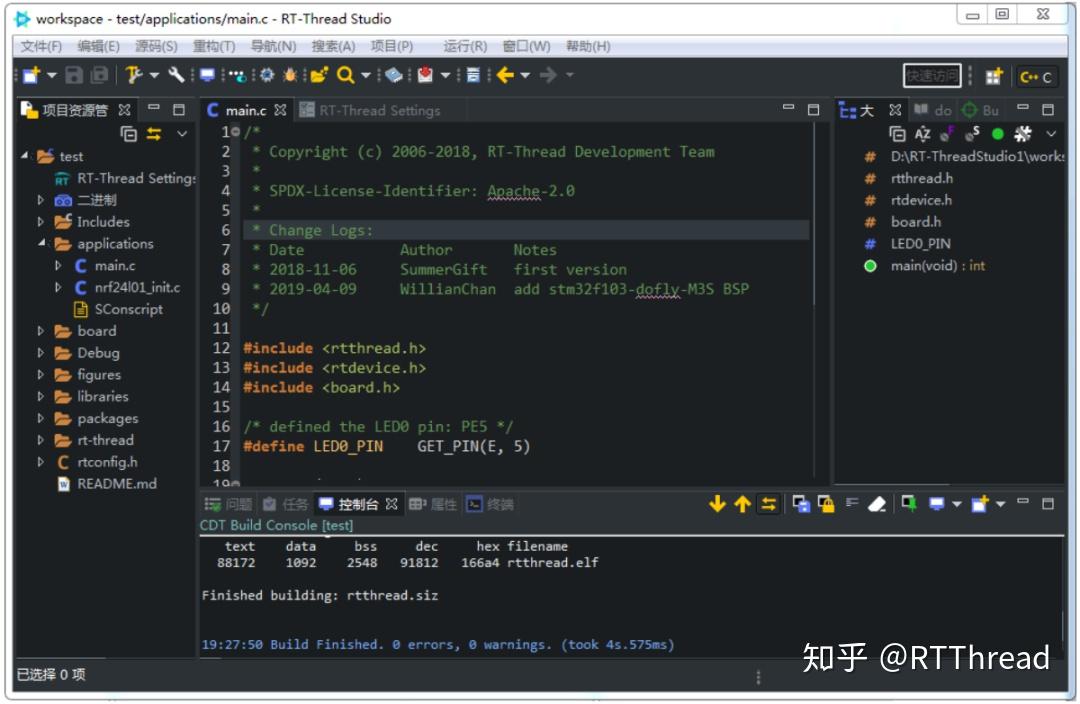Open the New file dropdown arrow
Screen dimensions: 1080x704
51,75
